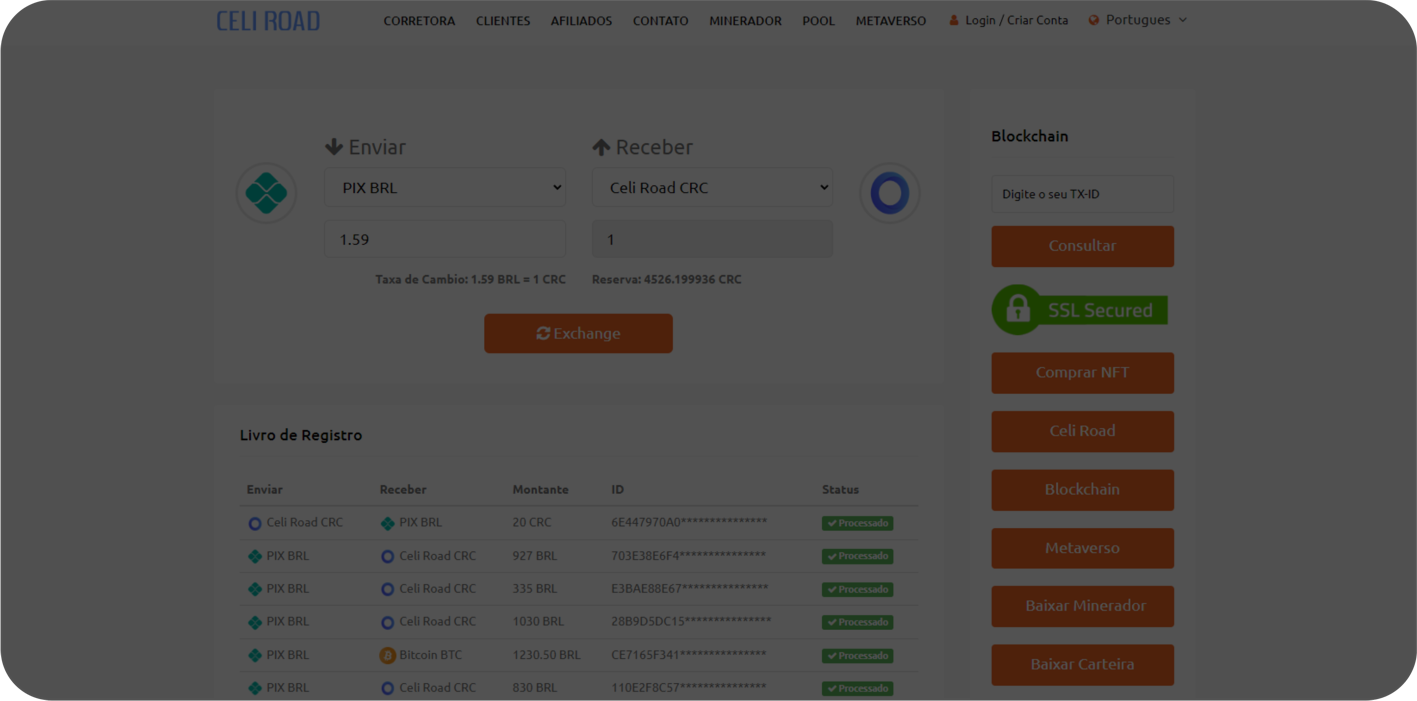The image size is (1417, 701).
Task: Click the Celi Road icon in 335 BRL row
Action: [x=388, y=589]
